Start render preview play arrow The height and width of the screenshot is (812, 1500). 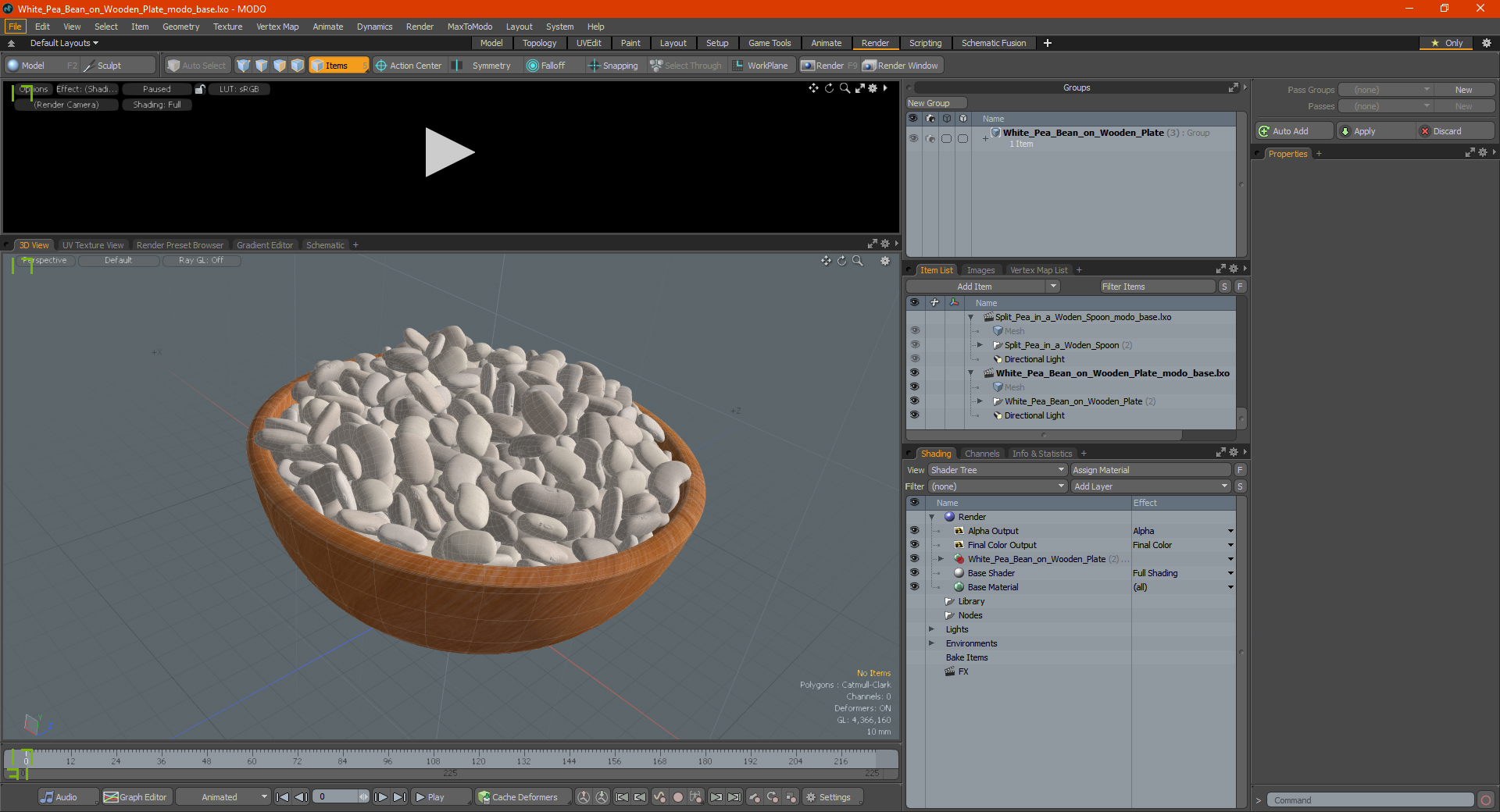coord(448,152)
